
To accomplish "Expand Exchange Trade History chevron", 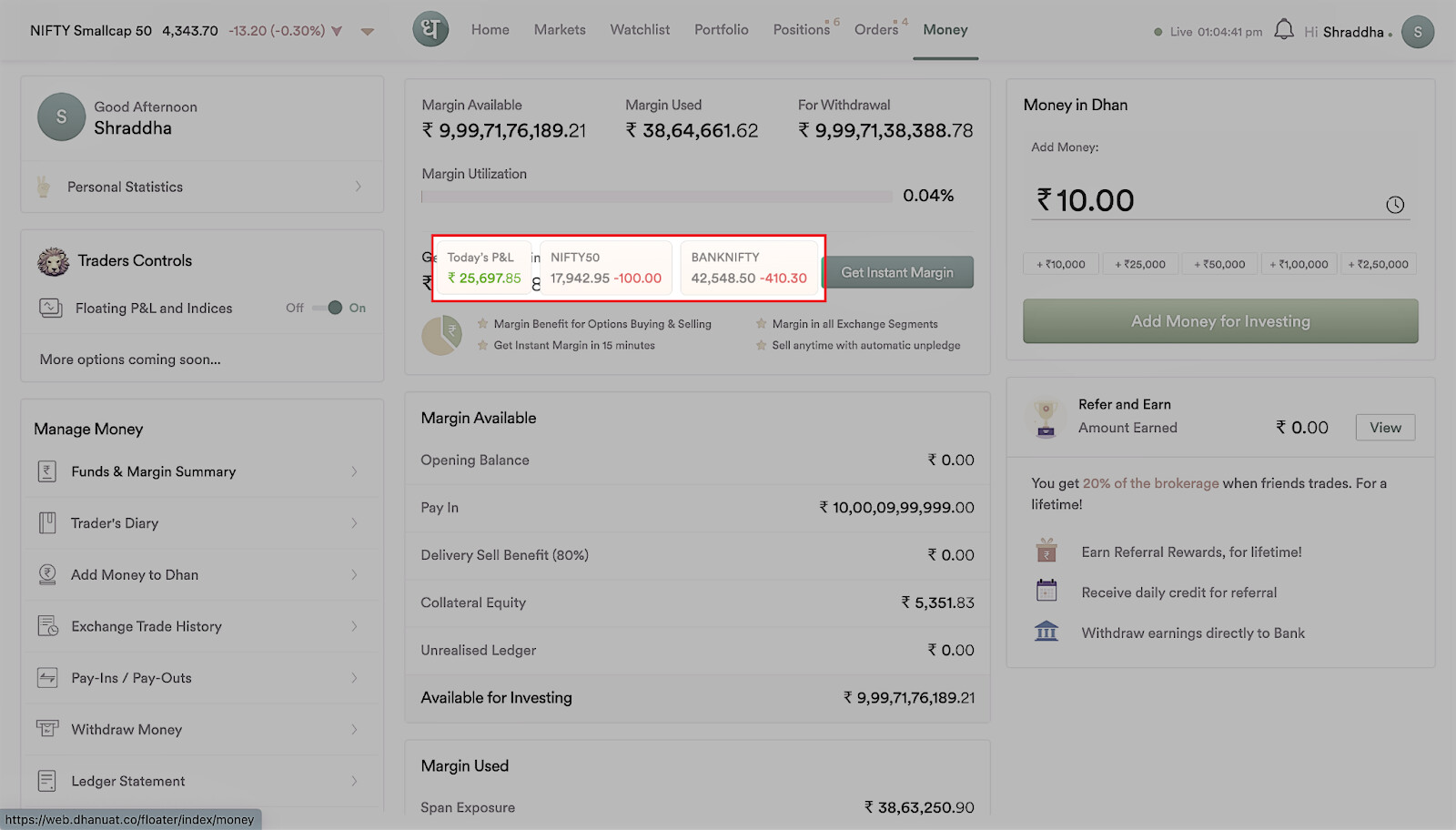I will 354,626.
